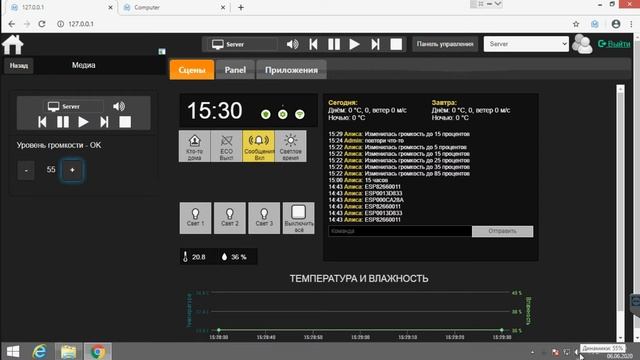Stop playback in top toolbar
Viewport: 640px width, 360px height.
[396, 44]
